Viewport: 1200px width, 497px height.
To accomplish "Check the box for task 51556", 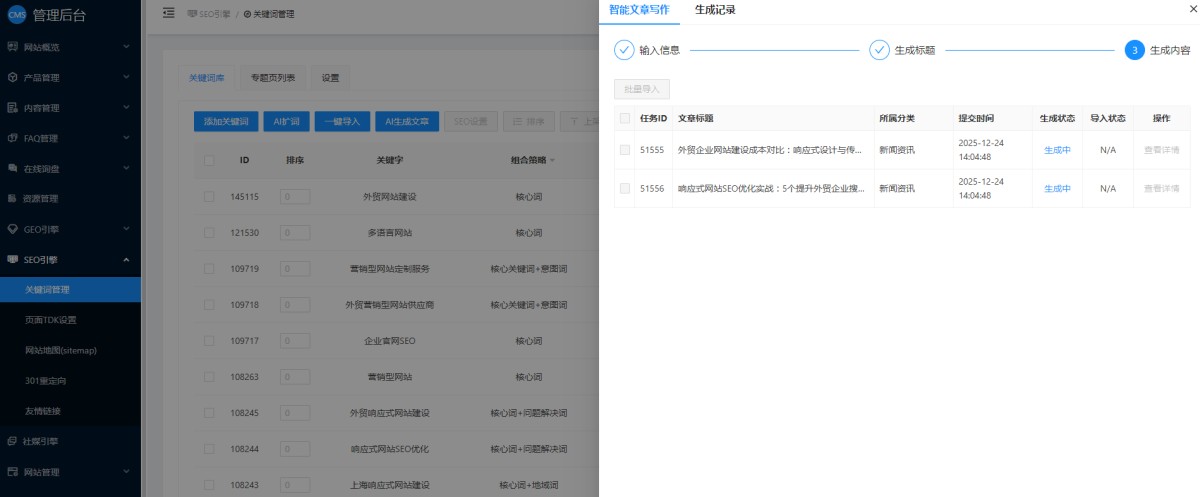I will (x=625, y=188).
